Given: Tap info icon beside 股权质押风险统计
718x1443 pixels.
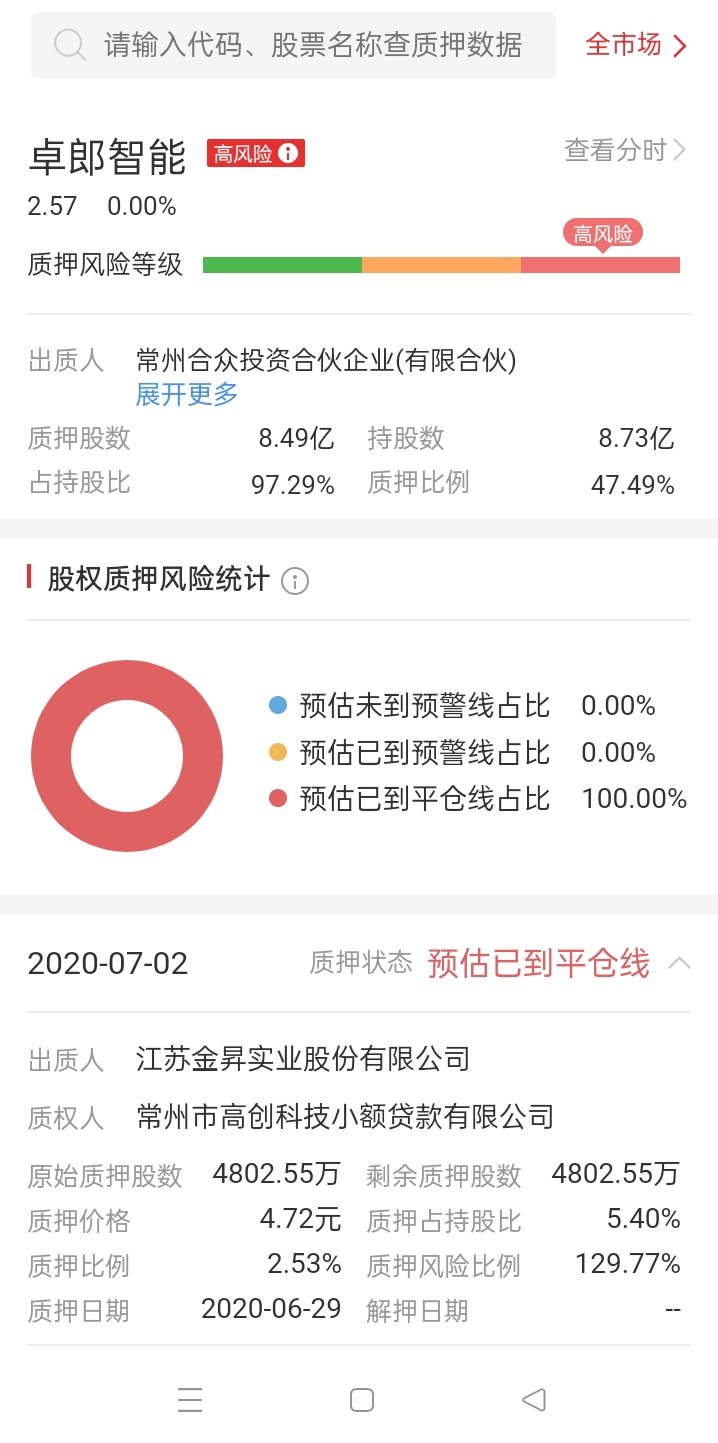Looking at the screenshot, I should click(295, 581).
